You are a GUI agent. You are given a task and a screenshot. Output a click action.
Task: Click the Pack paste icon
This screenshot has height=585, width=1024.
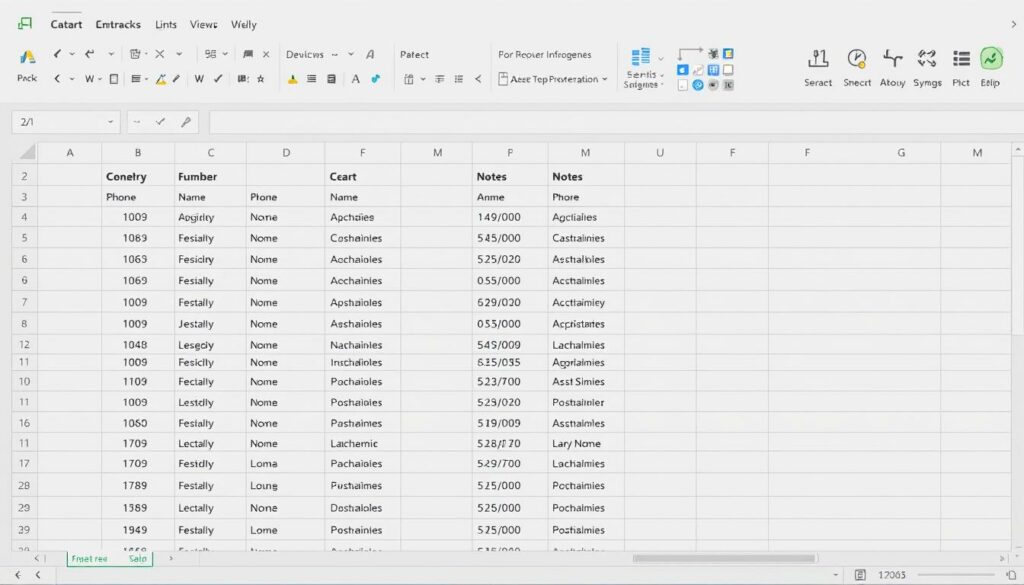point(27,57)
